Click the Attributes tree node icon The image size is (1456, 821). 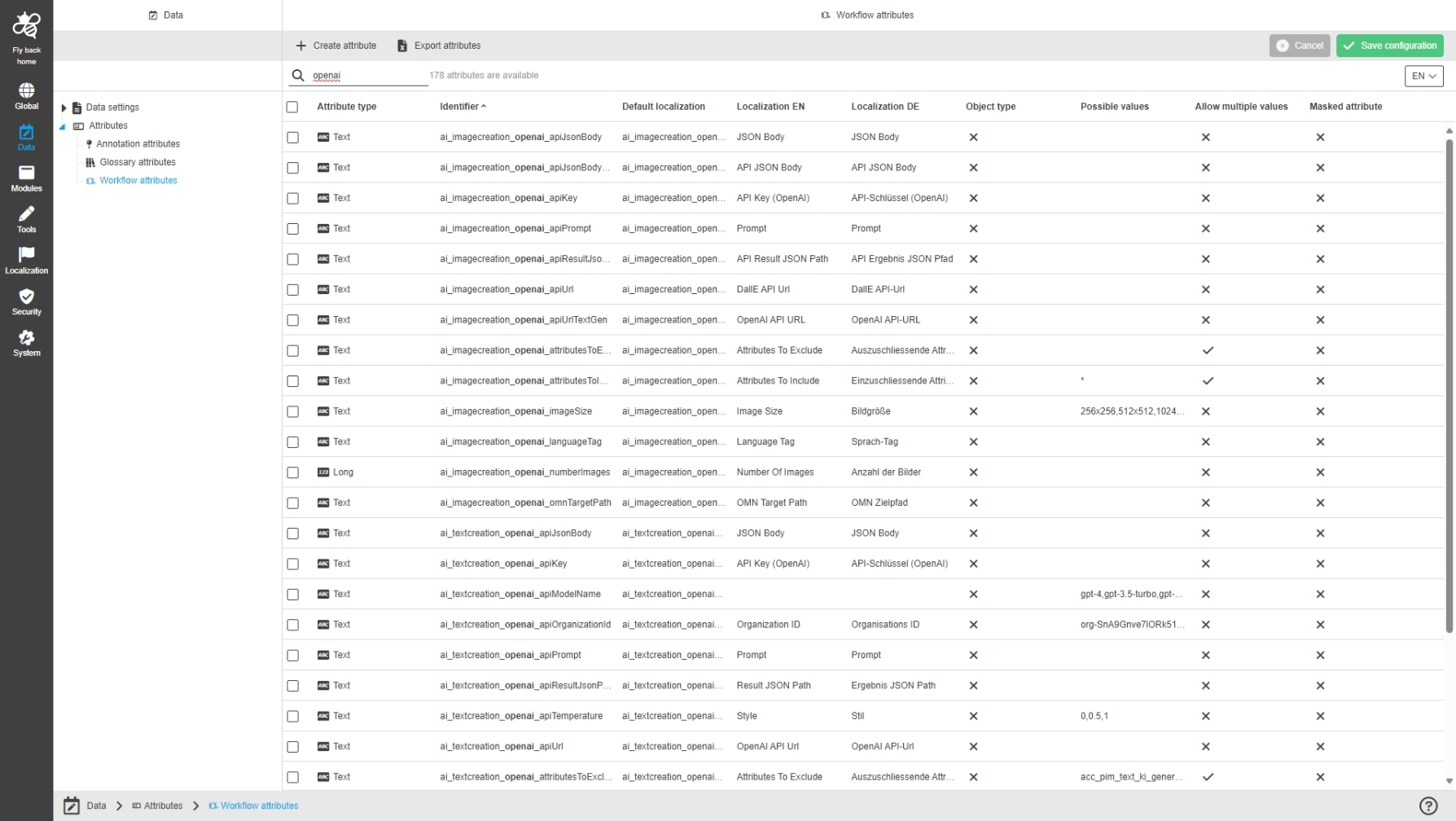pyautogui.click(x=78, y=126)
